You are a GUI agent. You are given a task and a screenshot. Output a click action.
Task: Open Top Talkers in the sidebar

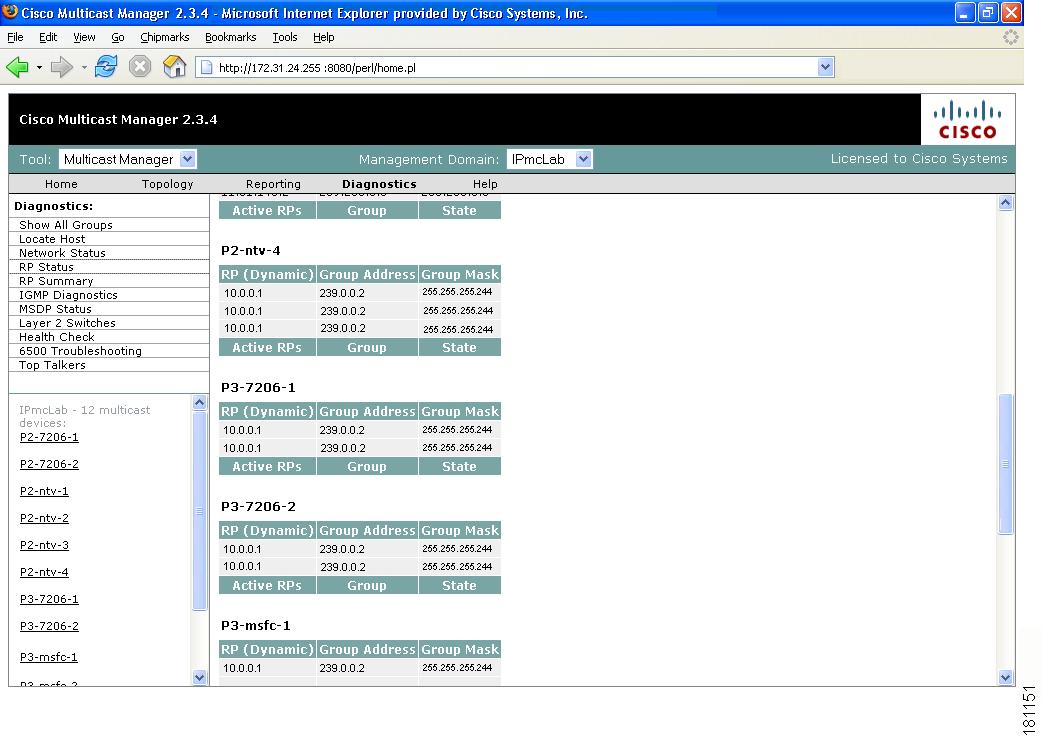tap(53, 365)
